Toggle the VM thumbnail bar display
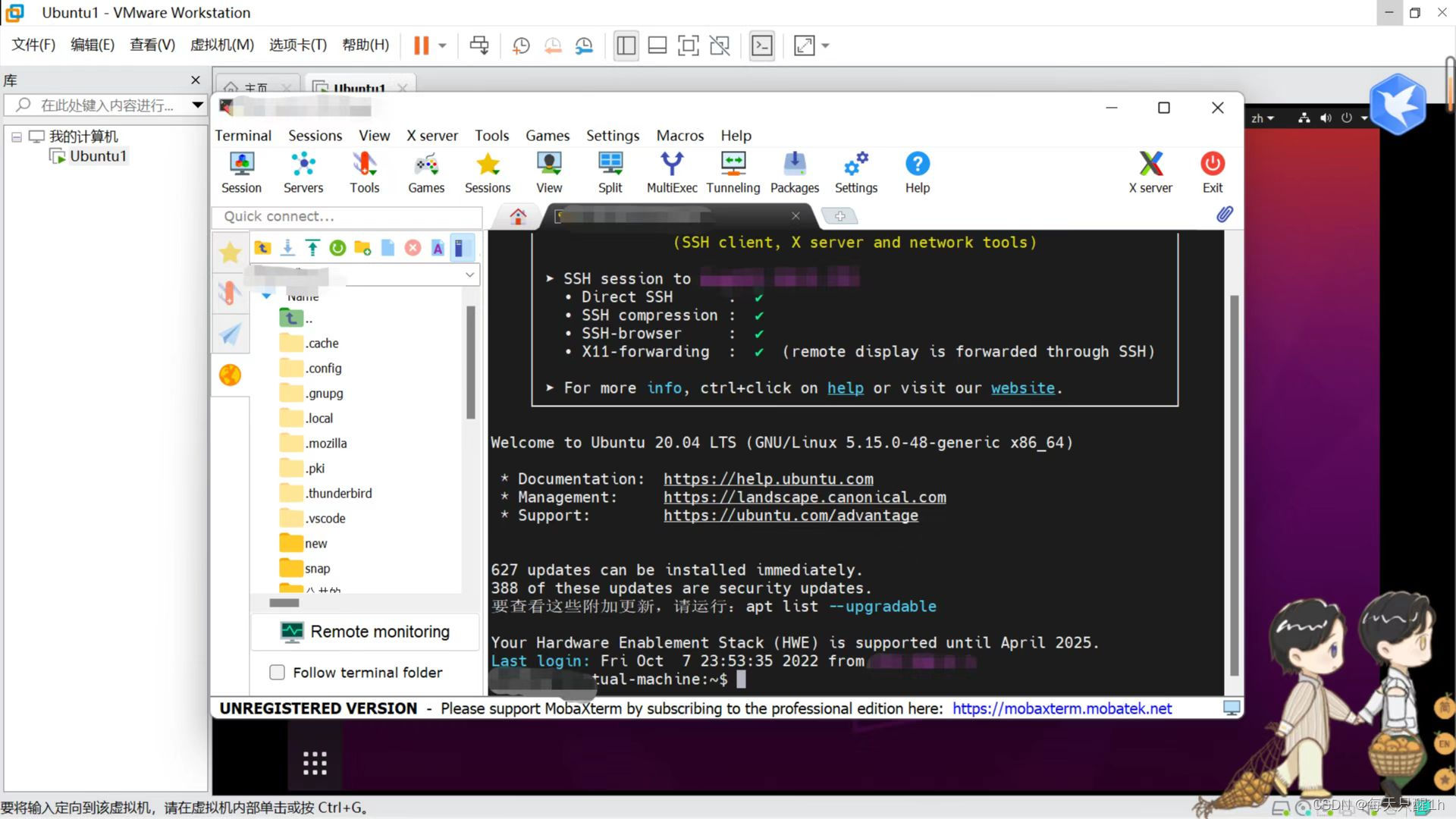This screenshot has height=819, width=1456. [x=657, y=45]
